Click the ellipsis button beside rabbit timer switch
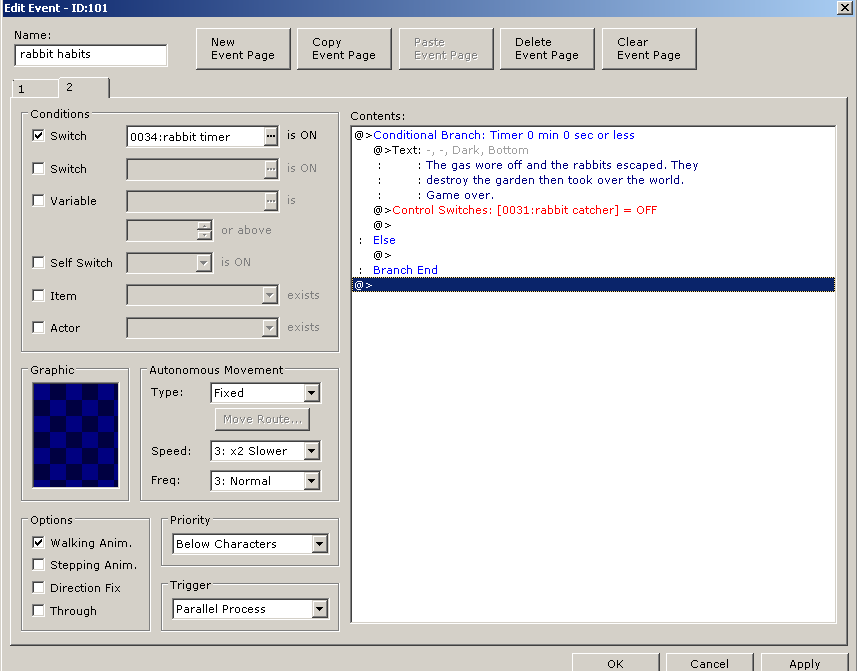 tap(271, 137)
